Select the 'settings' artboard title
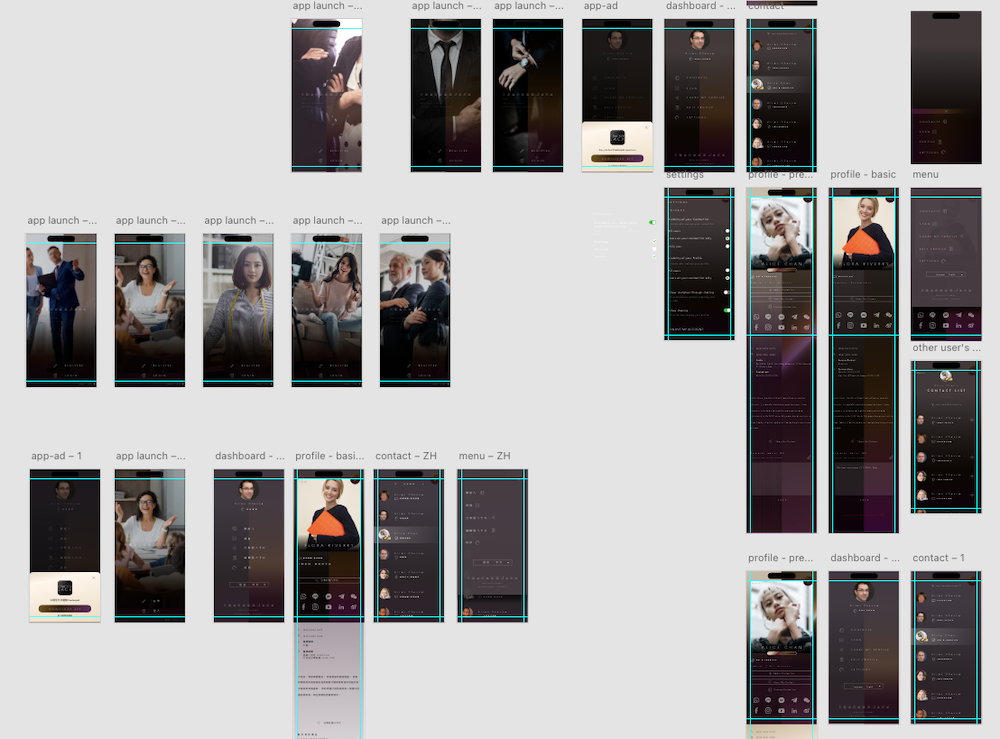1000x739 pixels. point(685,175)
